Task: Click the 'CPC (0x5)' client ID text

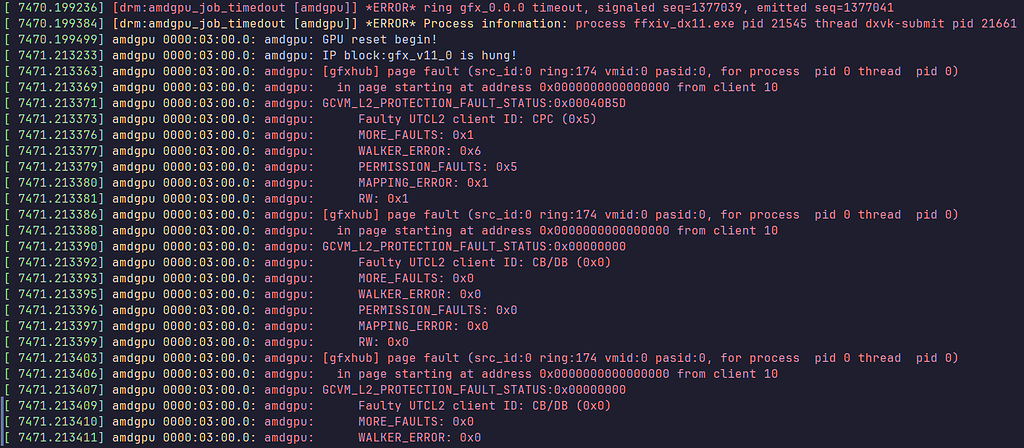Action: pyautogui.click(x=564, y=120)
